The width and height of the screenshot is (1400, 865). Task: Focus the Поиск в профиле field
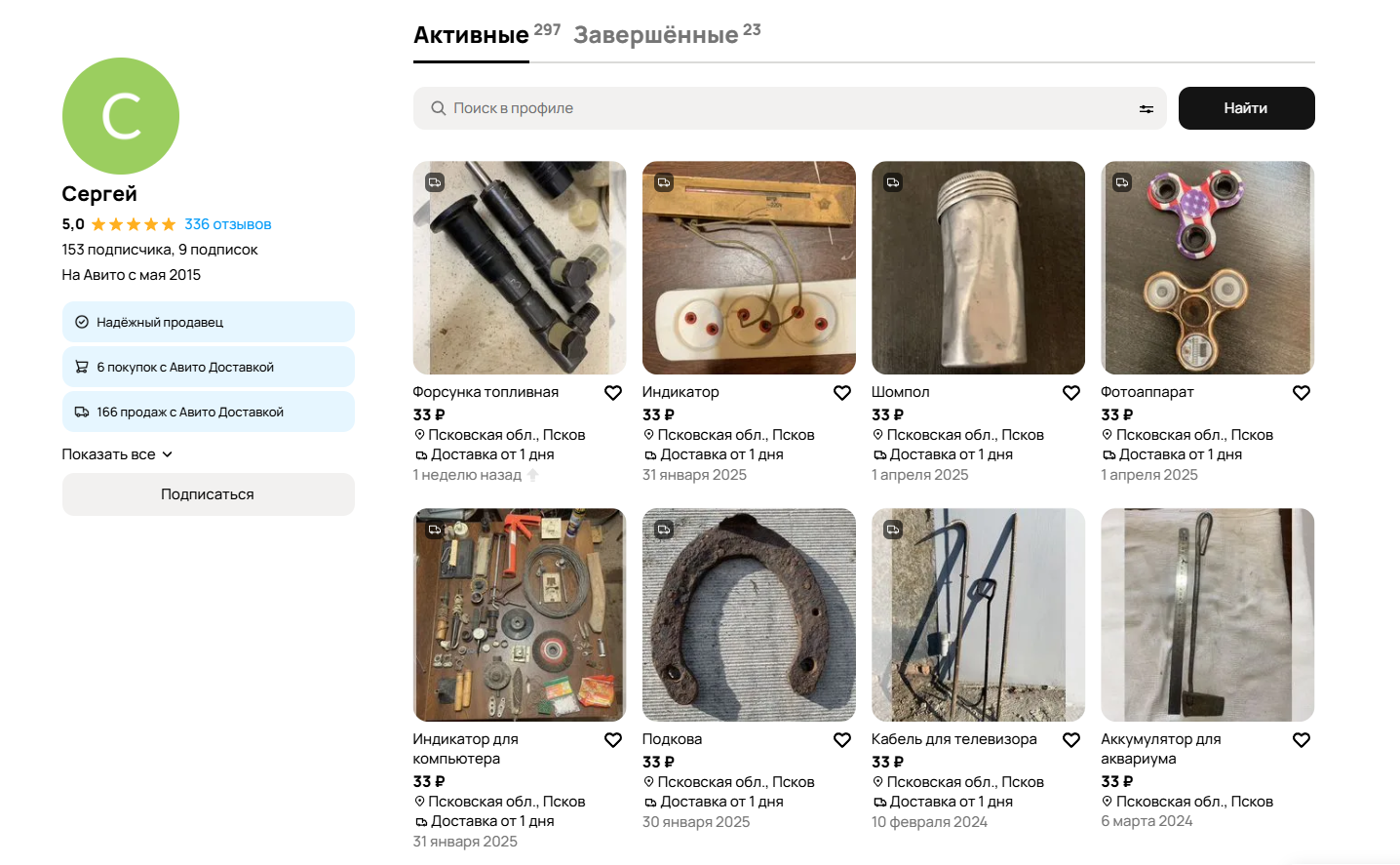pos(780,108)
